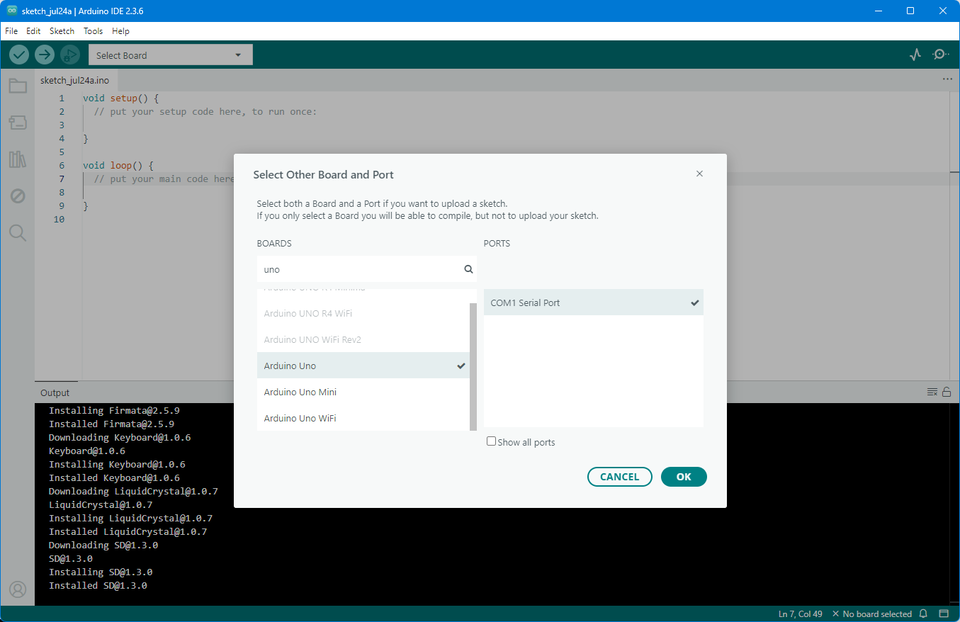Open the Library Manager panel
This screenshot has width=960, height=622.
pyautogui.click(x=17, y=158)
